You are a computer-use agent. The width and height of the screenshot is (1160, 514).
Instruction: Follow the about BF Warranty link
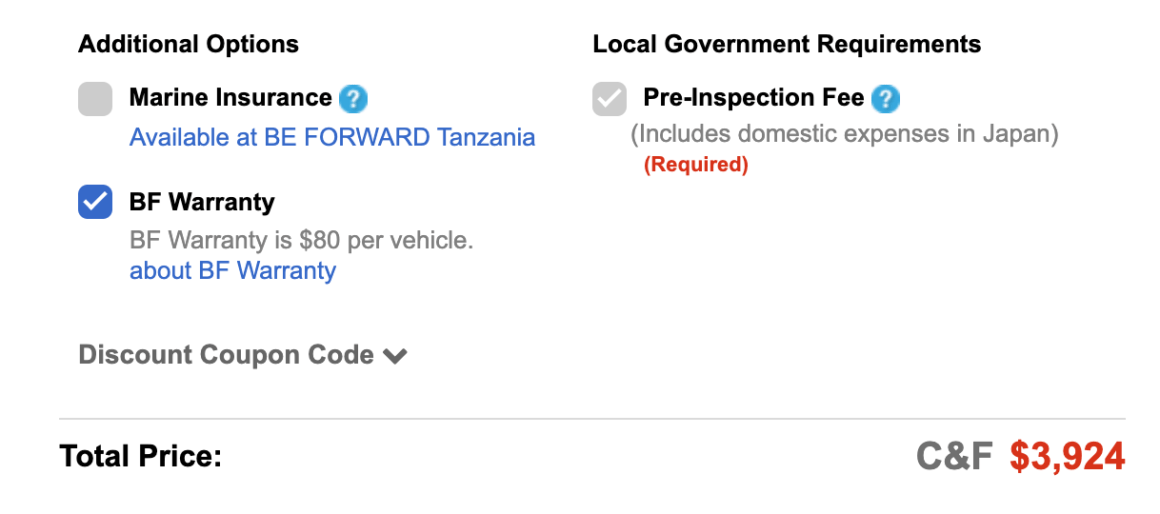click(233, 271)
